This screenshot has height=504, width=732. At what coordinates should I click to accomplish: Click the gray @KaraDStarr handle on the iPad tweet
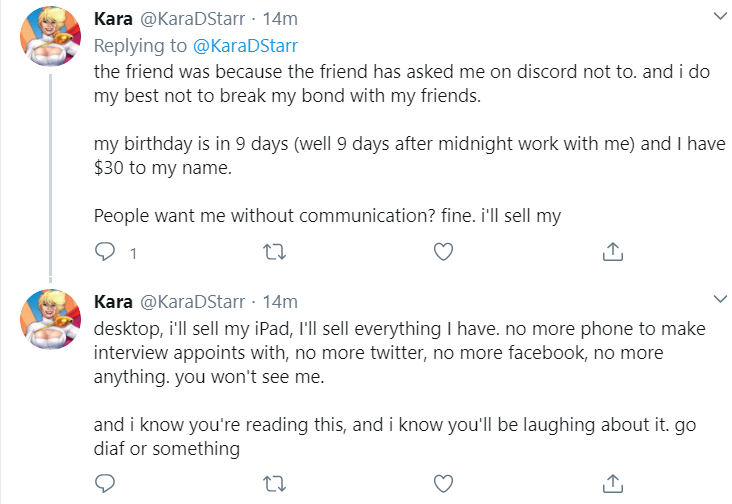pos(192,302)
